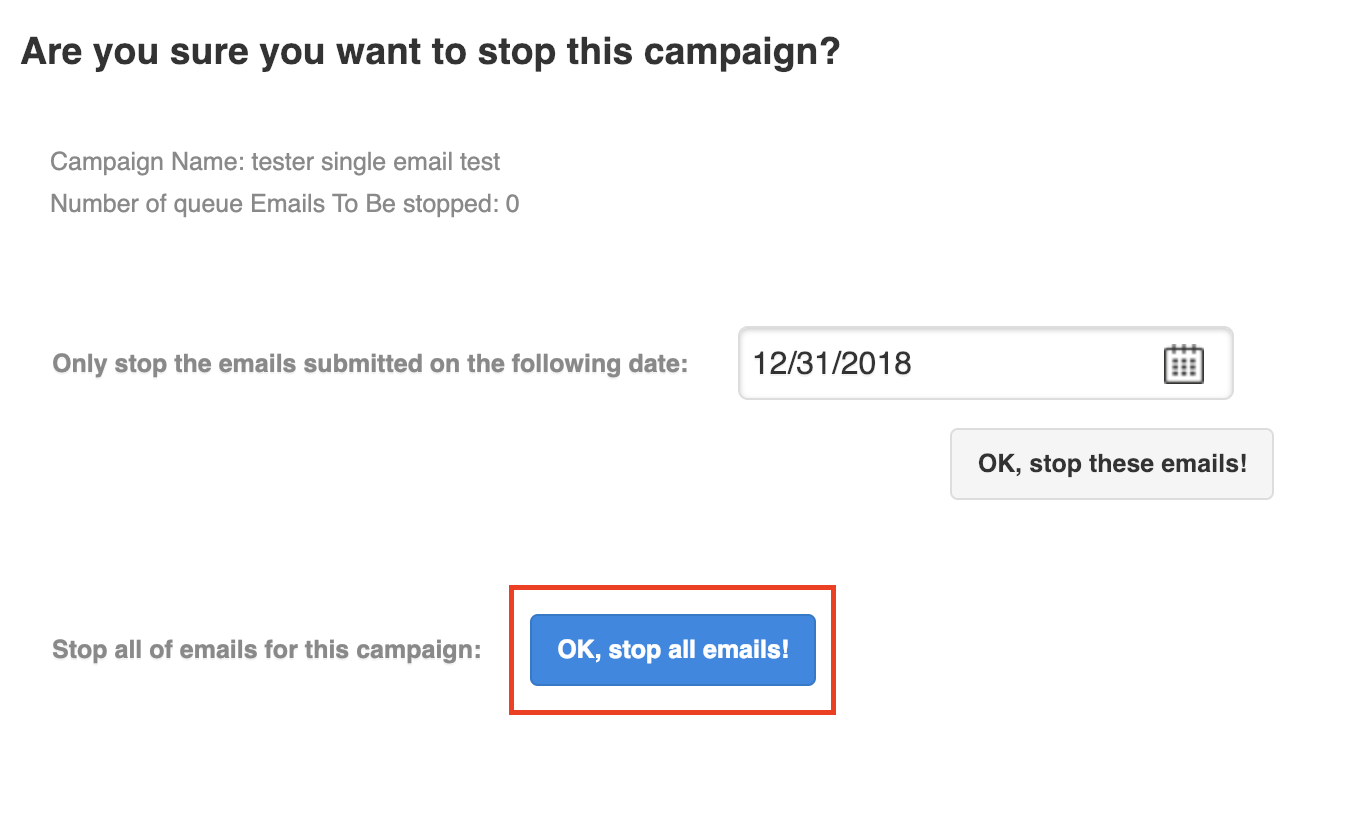Place cursor in the submitted-on date input
Viewport: 1348px width, 832px height.
click(985, 363)
